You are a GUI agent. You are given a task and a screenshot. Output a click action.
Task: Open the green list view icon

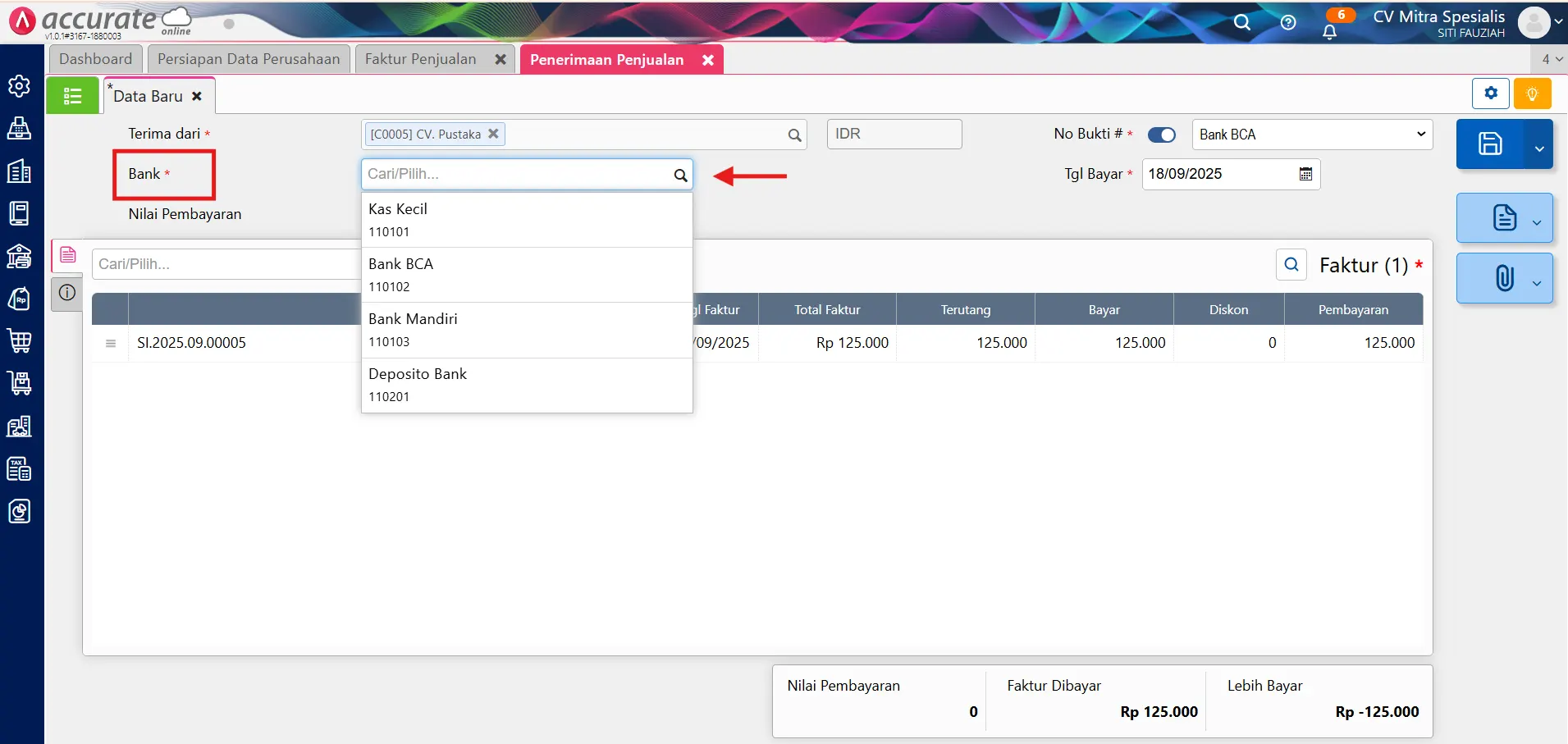(x=72, y=96)
